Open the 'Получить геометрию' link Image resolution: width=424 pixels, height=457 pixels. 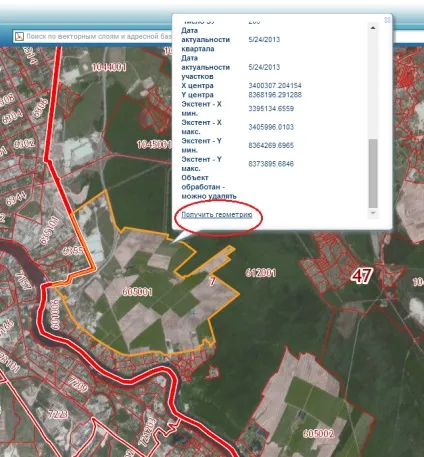tap(217, 215)
